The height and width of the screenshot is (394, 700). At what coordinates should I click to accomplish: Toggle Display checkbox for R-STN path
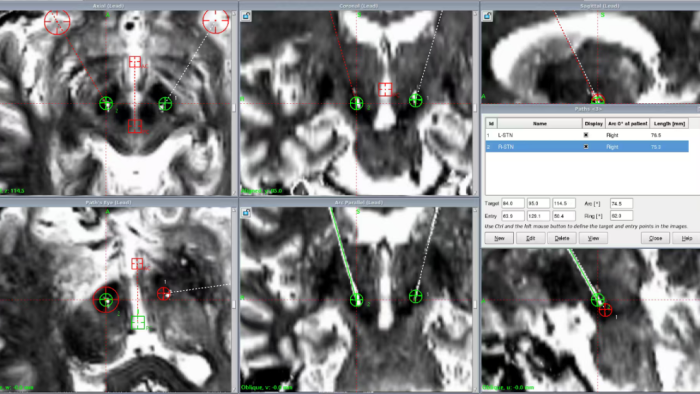(x=586, y=146)
